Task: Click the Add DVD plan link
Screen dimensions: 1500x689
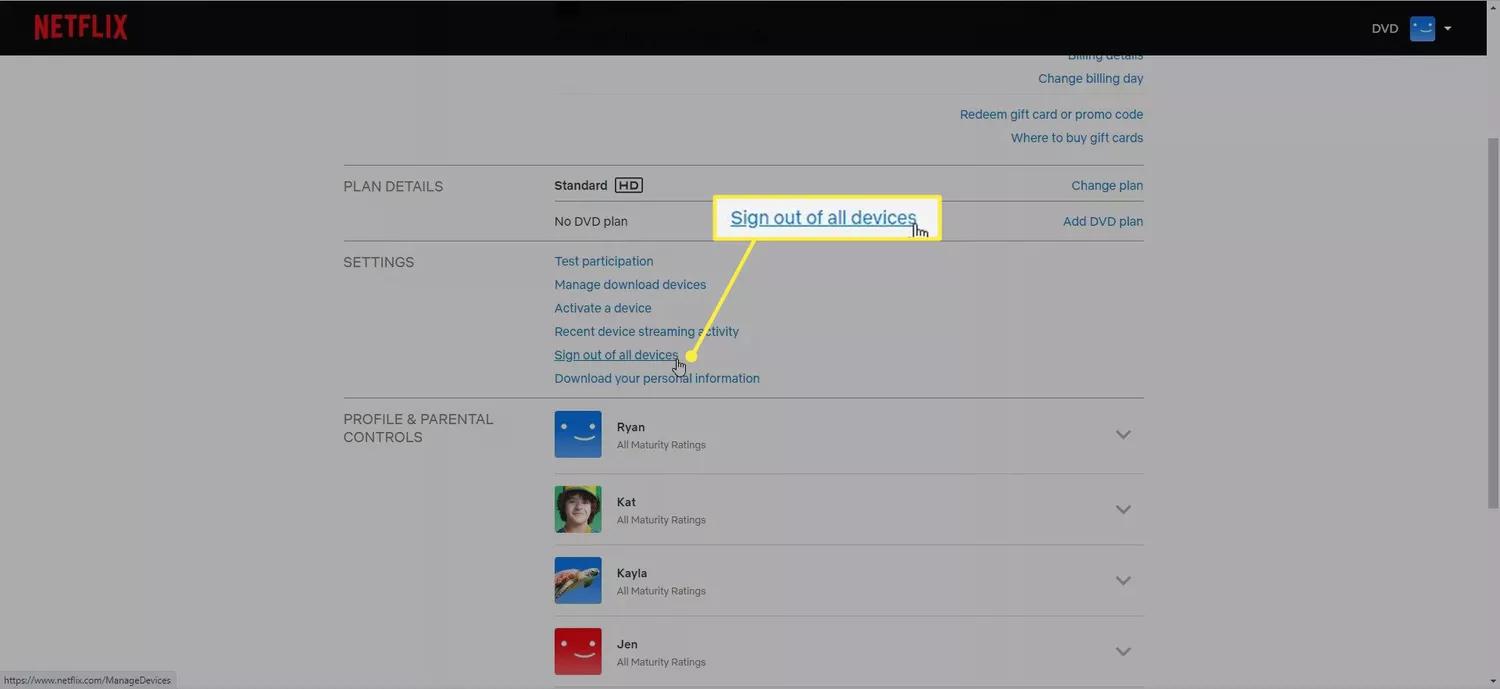Action: (x=1103, y=221)
